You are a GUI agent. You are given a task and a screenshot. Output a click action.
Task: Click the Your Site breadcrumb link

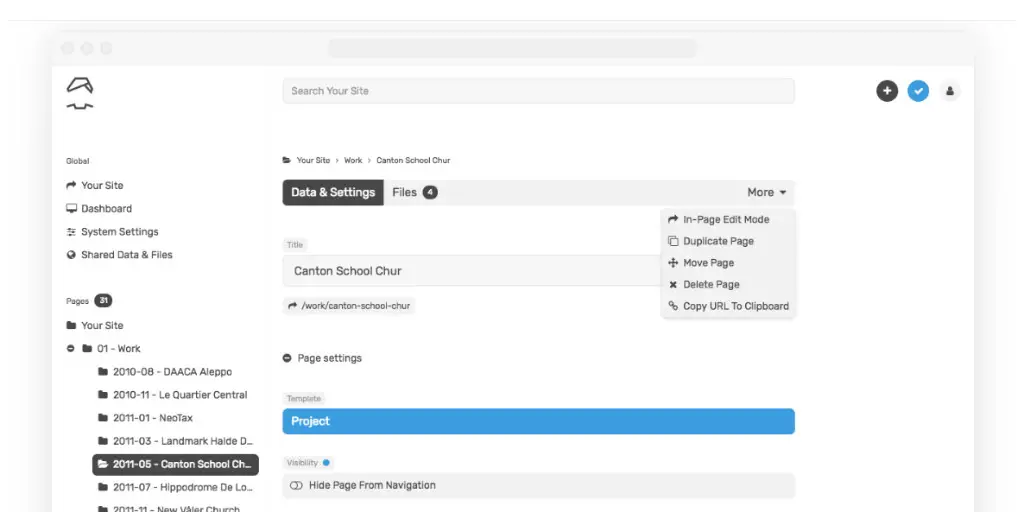point(313,160)
